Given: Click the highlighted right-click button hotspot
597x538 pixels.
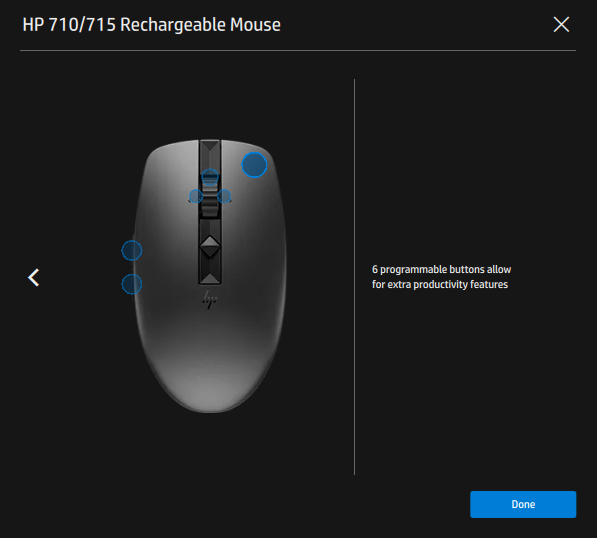Looking at the screenshot, I should click(x=254, y=165).
